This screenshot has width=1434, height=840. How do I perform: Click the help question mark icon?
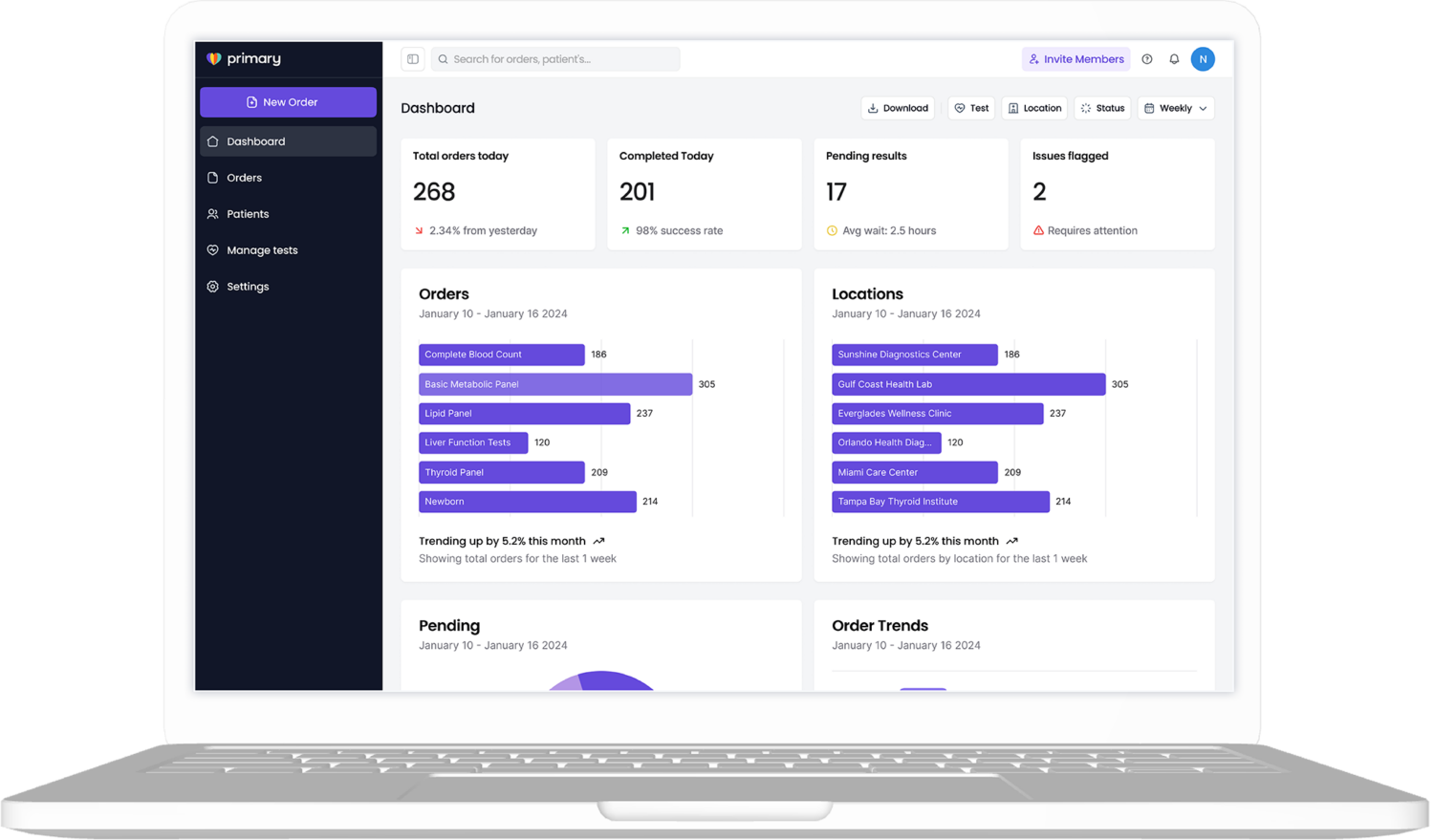pos(1147,59)
